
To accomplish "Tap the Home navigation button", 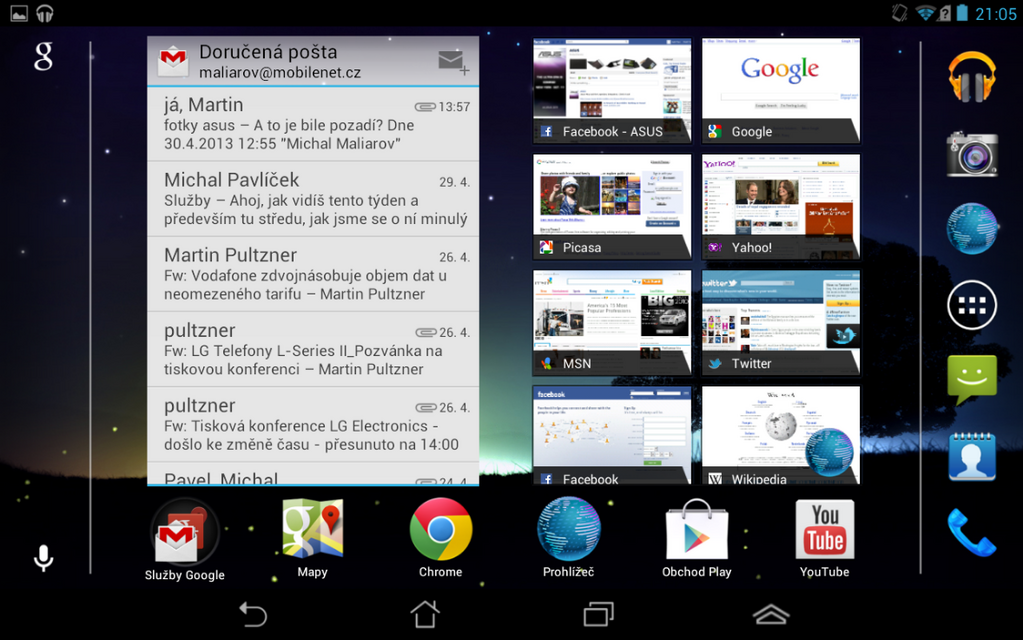I will click(x=423, y=614).
